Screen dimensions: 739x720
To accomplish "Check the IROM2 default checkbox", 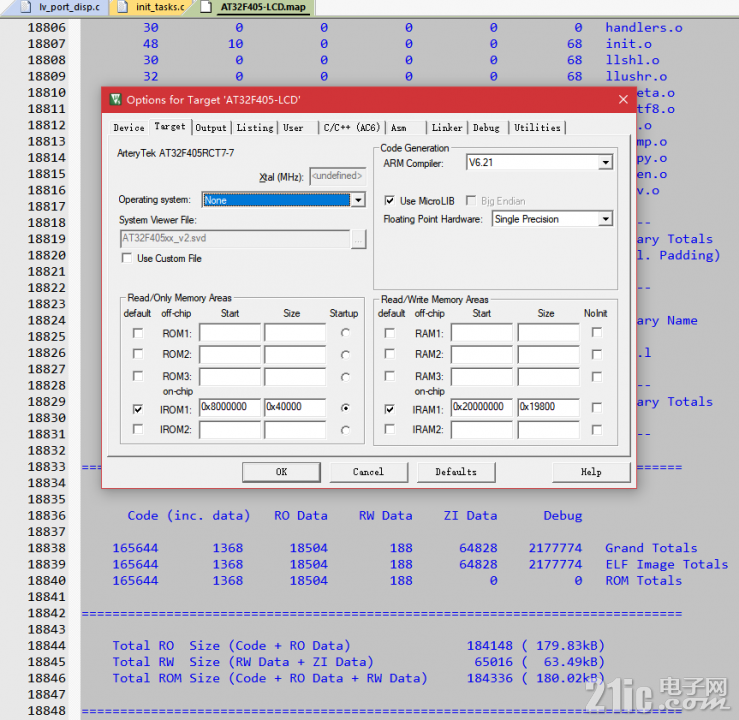I will (138, 429).
